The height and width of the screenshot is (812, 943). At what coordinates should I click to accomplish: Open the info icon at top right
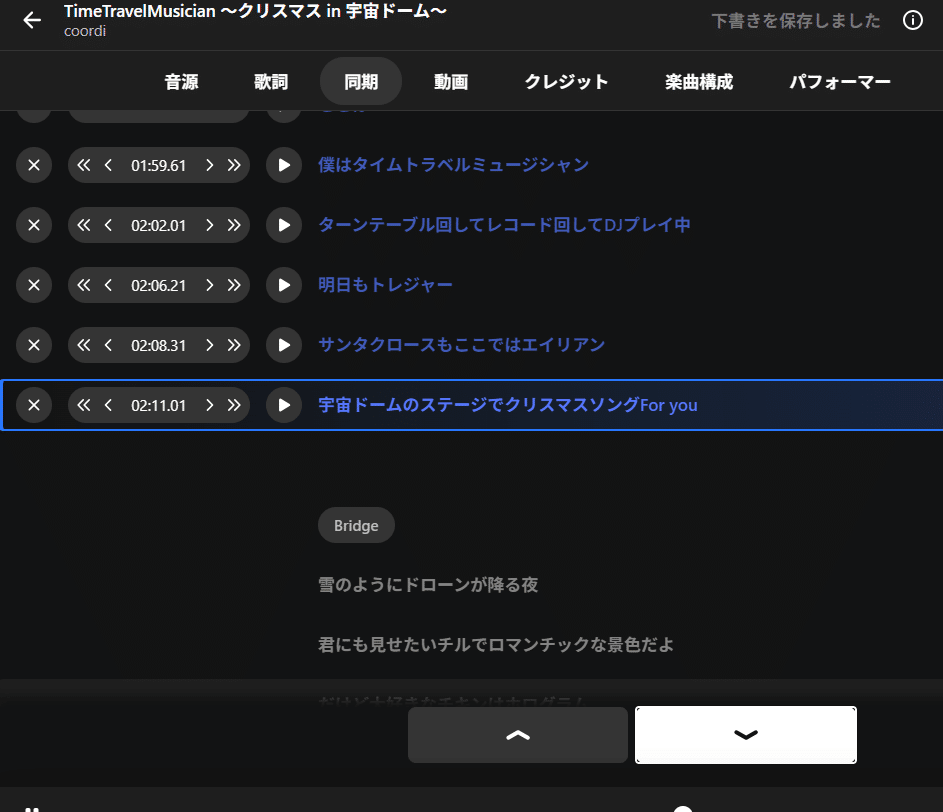pos(912,20)
